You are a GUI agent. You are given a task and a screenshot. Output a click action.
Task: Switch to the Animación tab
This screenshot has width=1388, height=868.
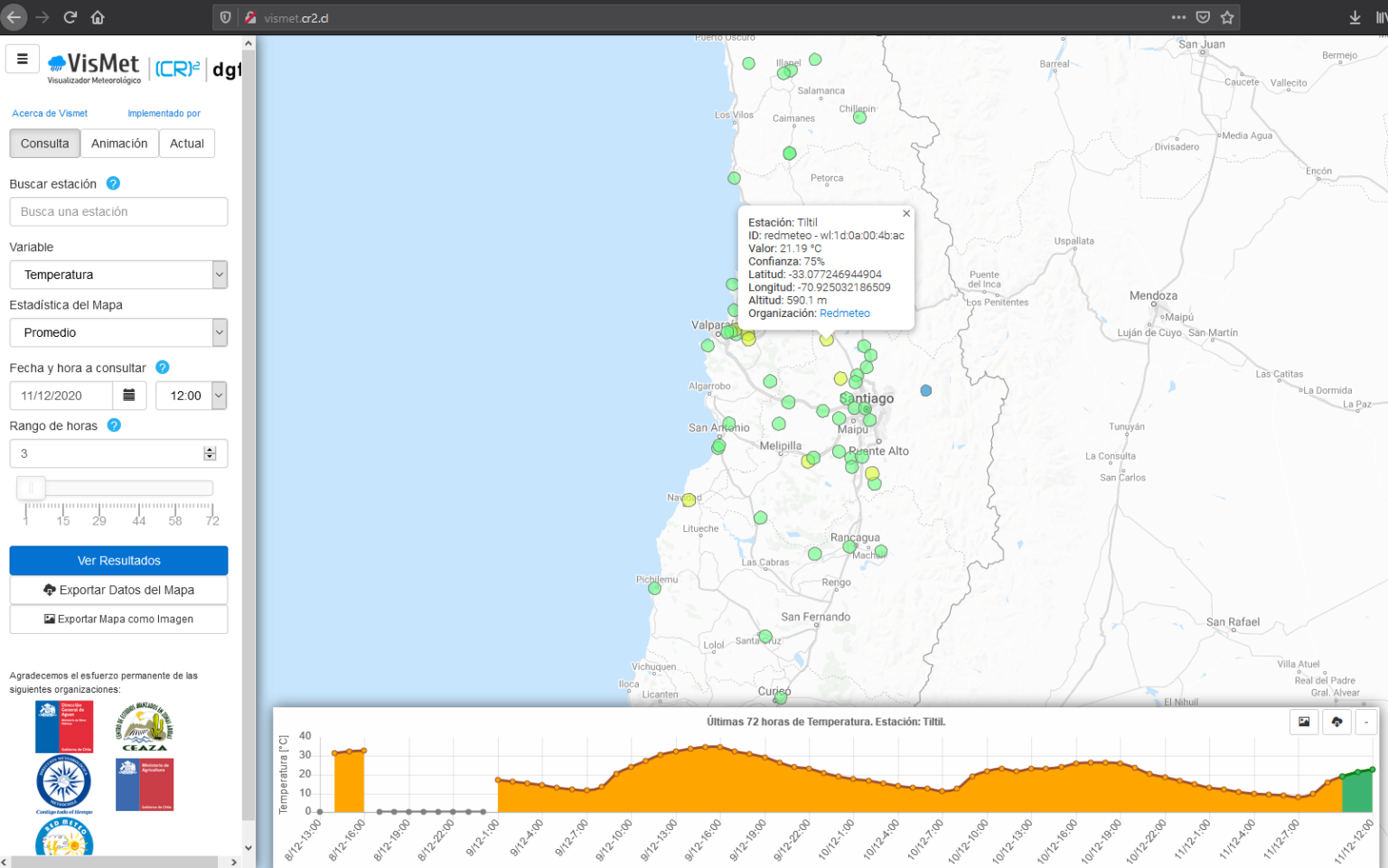click(119, 144)
